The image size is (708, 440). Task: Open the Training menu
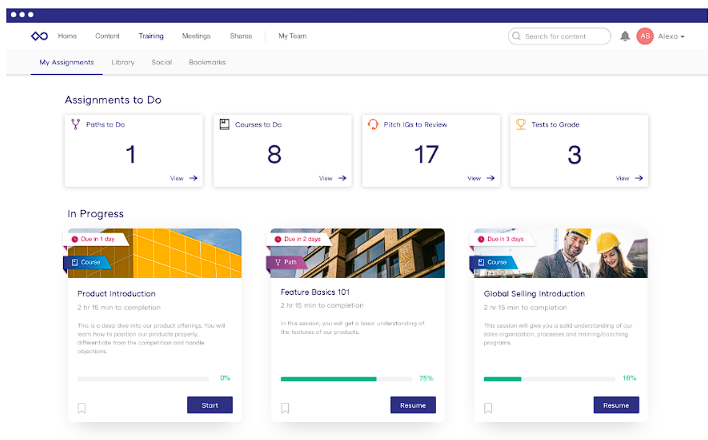click(151, 36)
